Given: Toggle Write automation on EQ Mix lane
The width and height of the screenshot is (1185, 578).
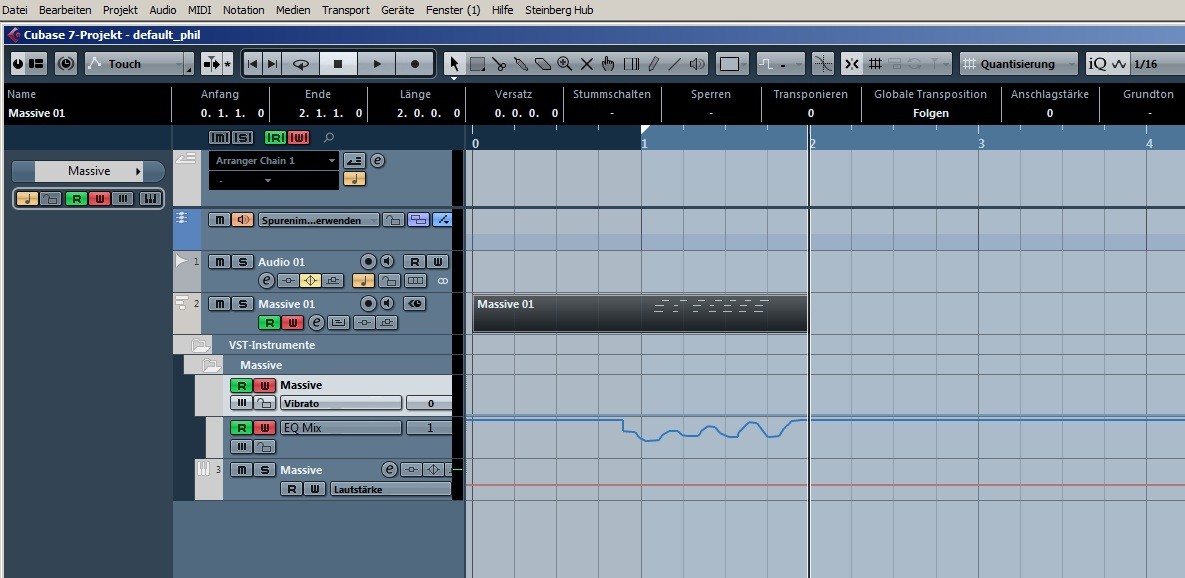Looking at the screenshot, I should [264, 428].
